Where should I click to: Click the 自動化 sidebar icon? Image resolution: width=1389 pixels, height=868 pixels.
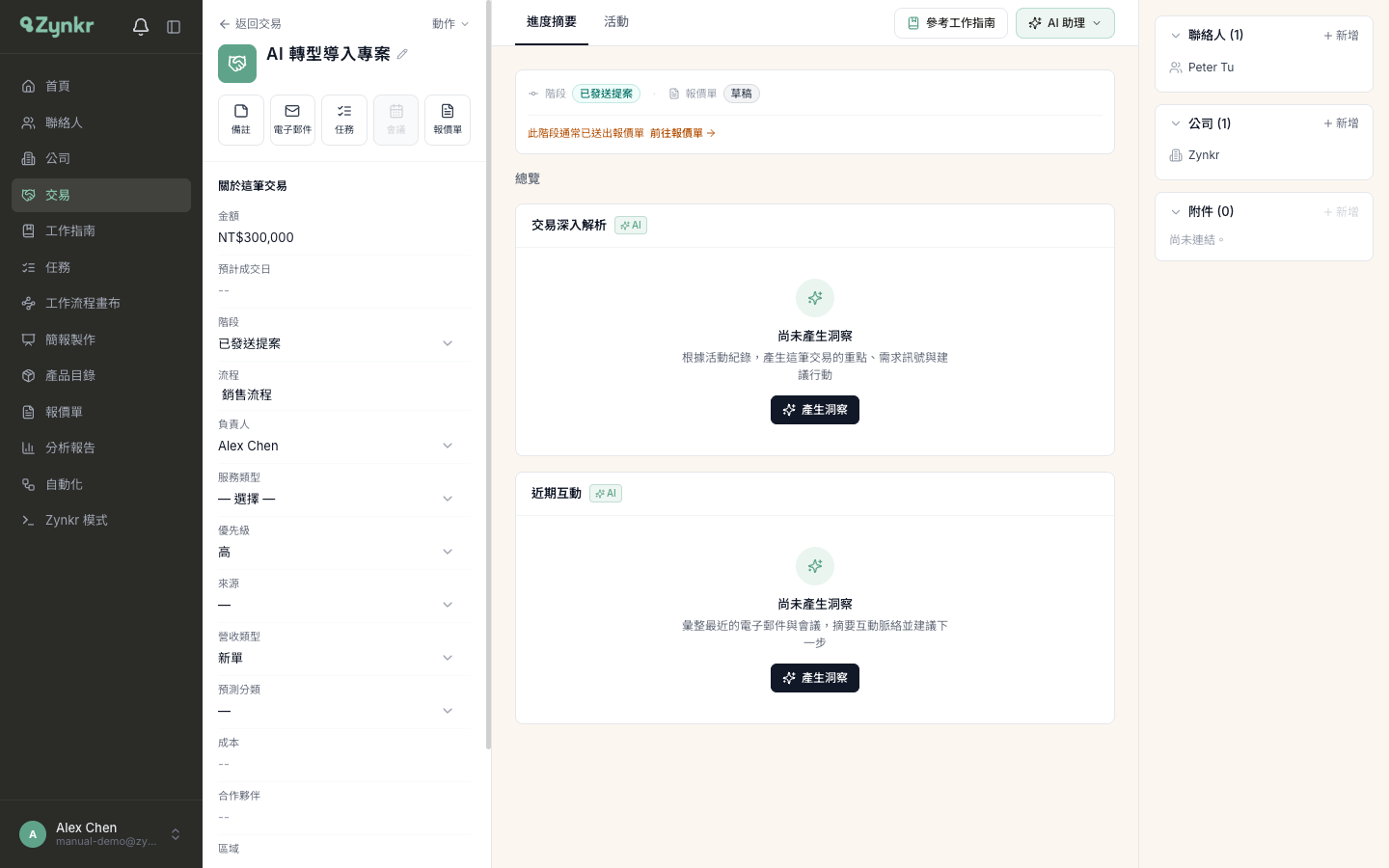(29, 484)
